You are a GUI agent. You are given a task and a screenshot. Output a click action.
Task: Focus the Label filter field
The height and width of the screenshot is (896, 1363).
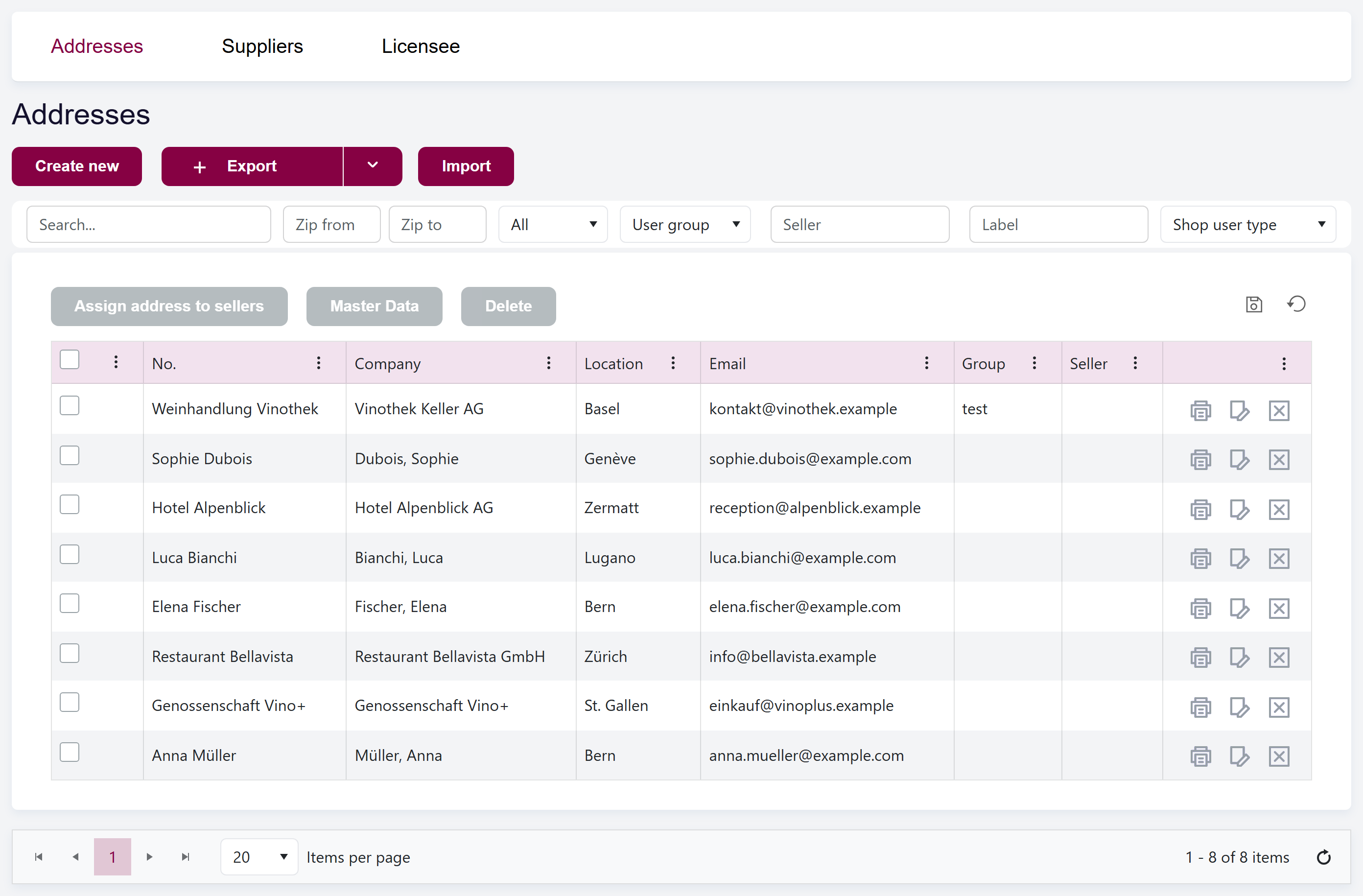pyautogui.click(x=1058, y=225)
